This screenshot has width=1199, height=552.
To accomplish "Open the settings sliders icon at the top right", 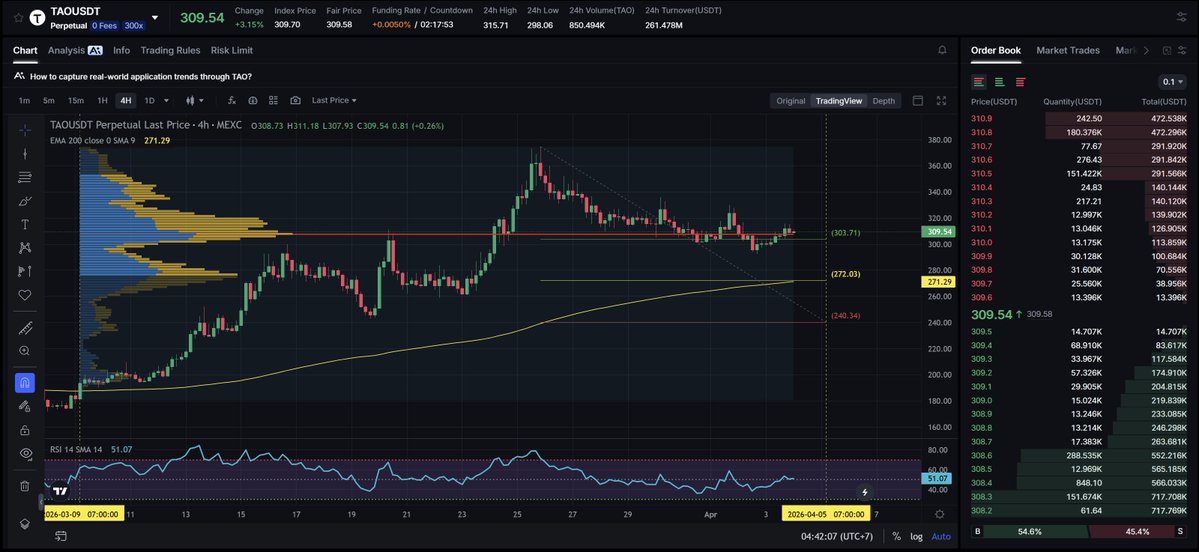I will pos(1181,17).
